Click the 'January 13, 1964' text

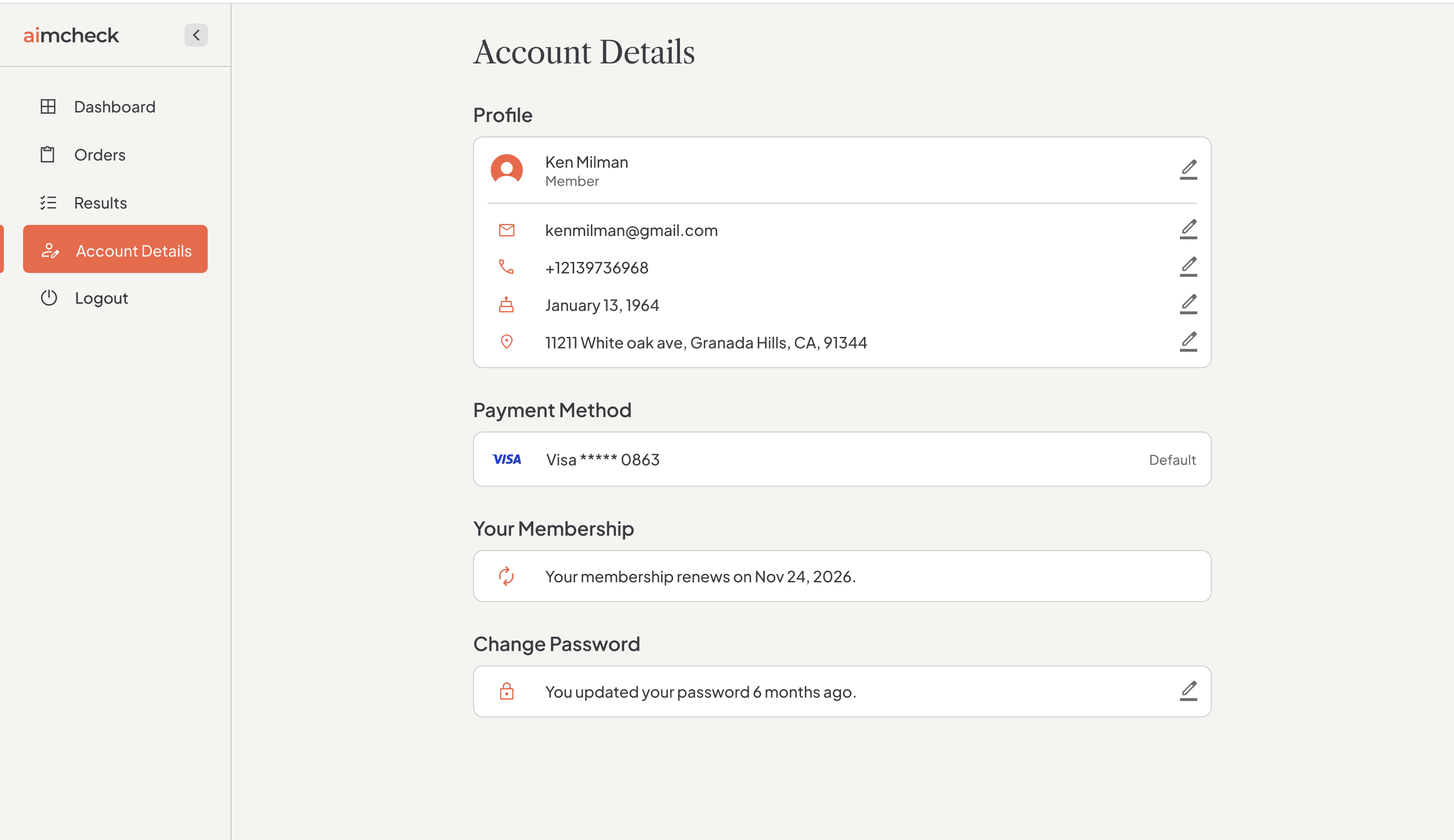602,306
